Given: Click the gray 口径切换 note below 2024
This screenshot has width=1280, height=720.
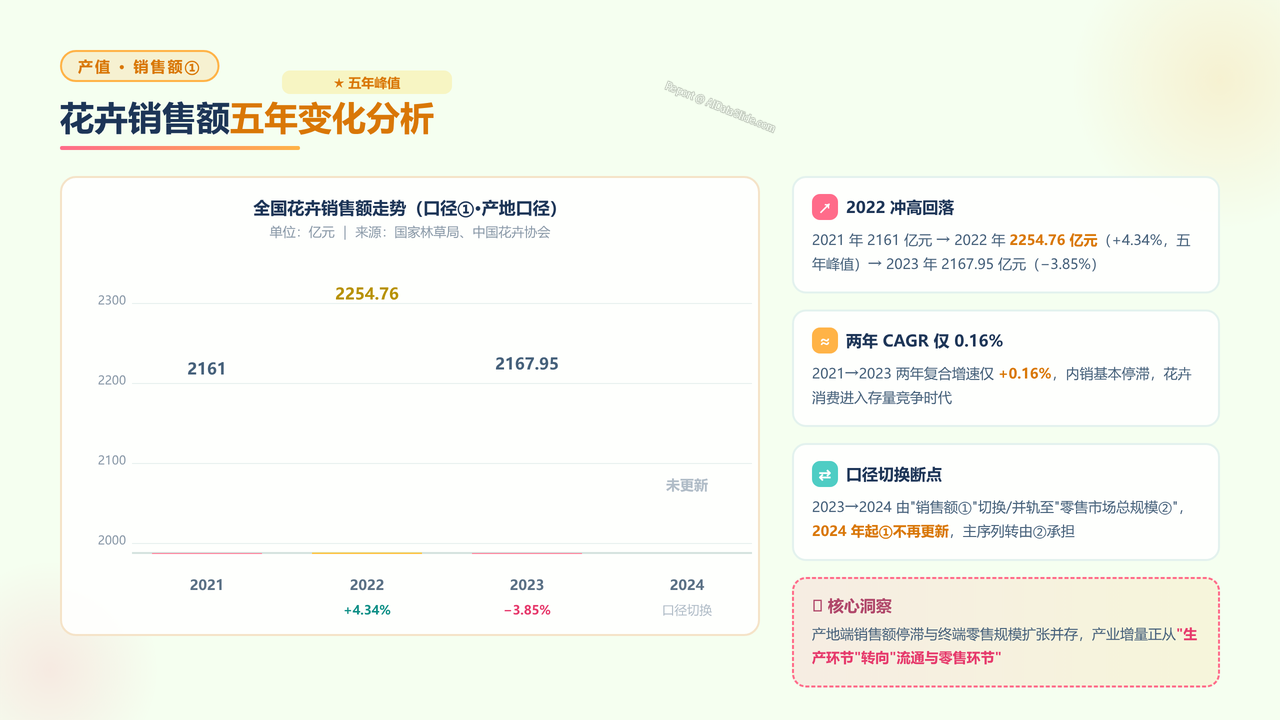Looking at the screenshot, I should tap(687, 610).
